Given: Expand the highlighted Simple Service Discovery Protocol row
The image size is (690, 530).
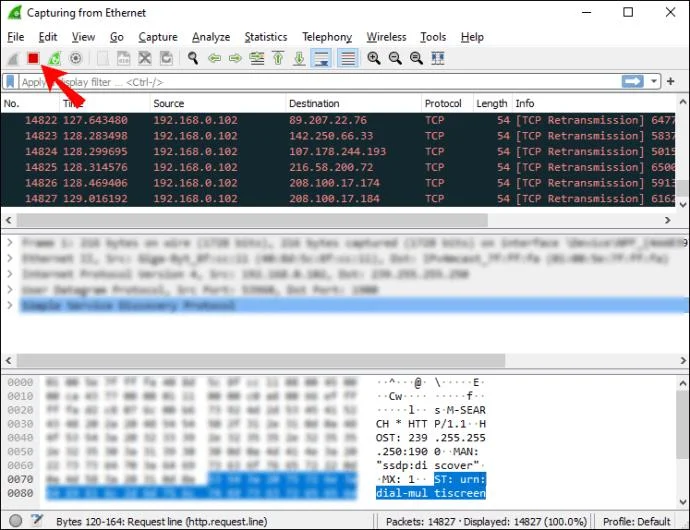Looking at the screenshot, I should (x=10, y=305).
